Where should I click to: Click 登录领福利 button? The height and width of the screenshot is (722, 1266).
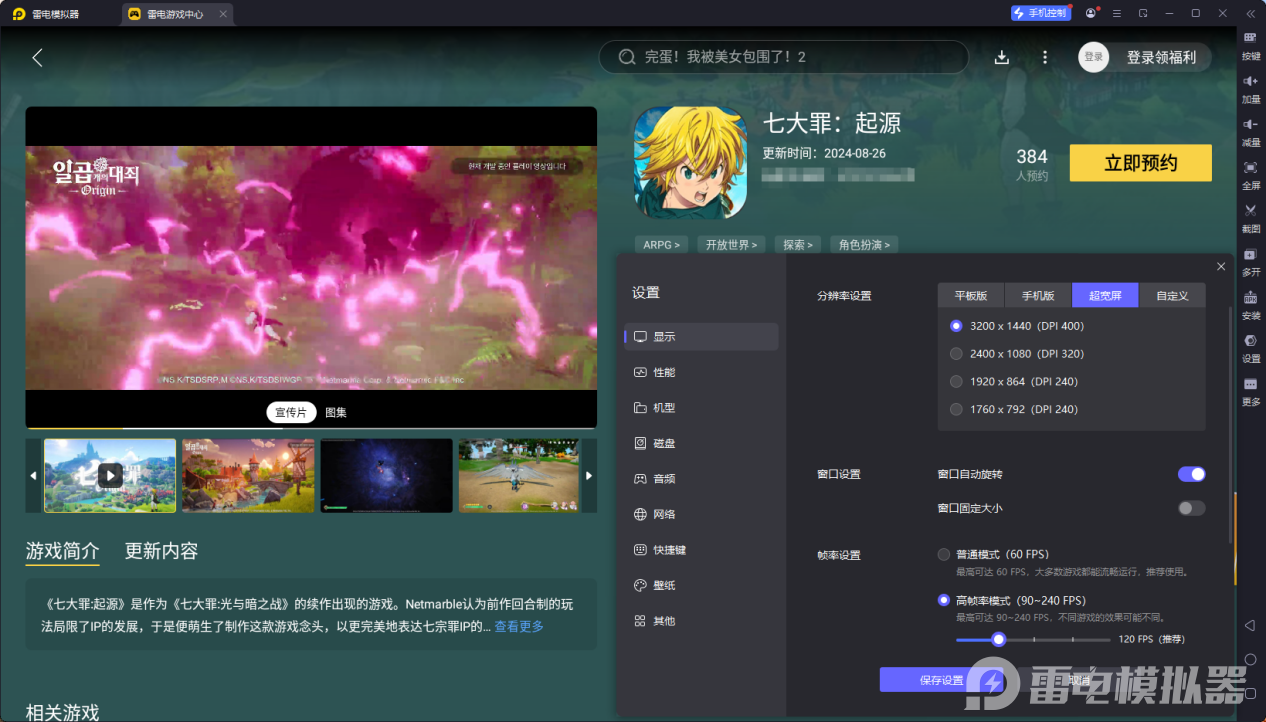pyautogui.click(x=1161, y=57)
